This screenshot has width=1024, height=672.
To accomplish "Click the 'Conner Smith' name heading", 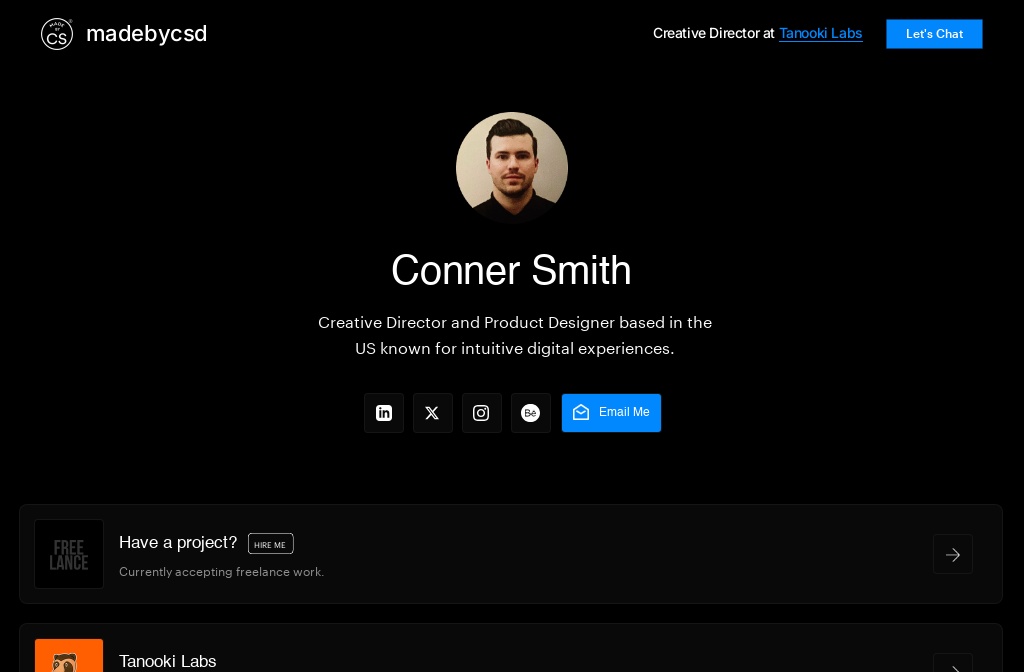I will point(511,270).
